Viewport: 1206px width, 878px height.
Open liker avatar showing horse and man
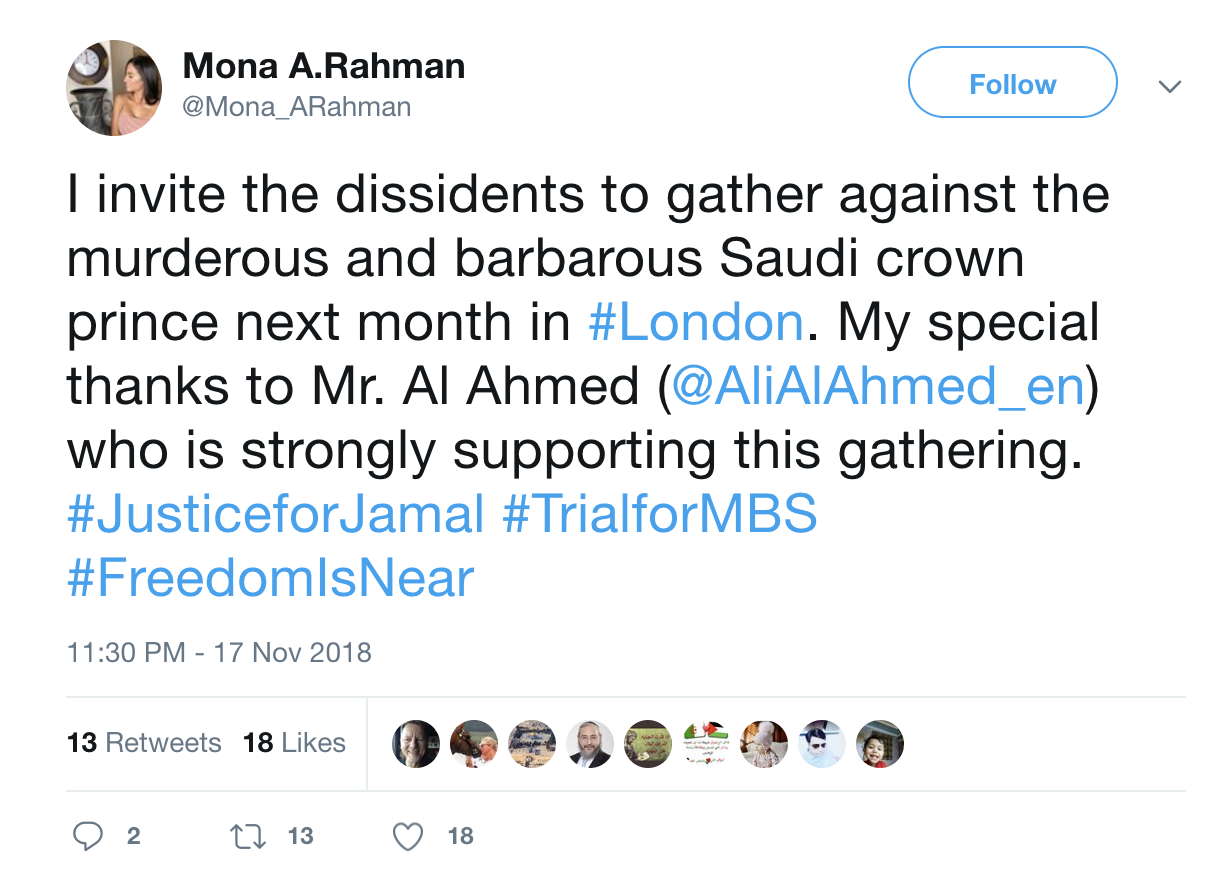[x=474, y=743]
